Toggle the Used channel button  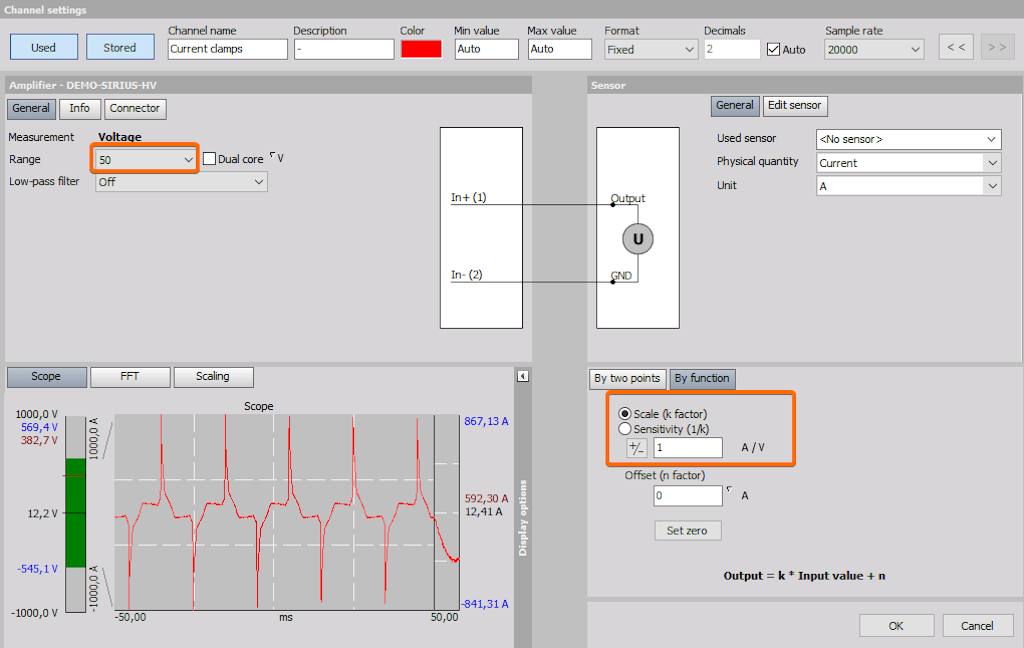[x=44, y=47]
